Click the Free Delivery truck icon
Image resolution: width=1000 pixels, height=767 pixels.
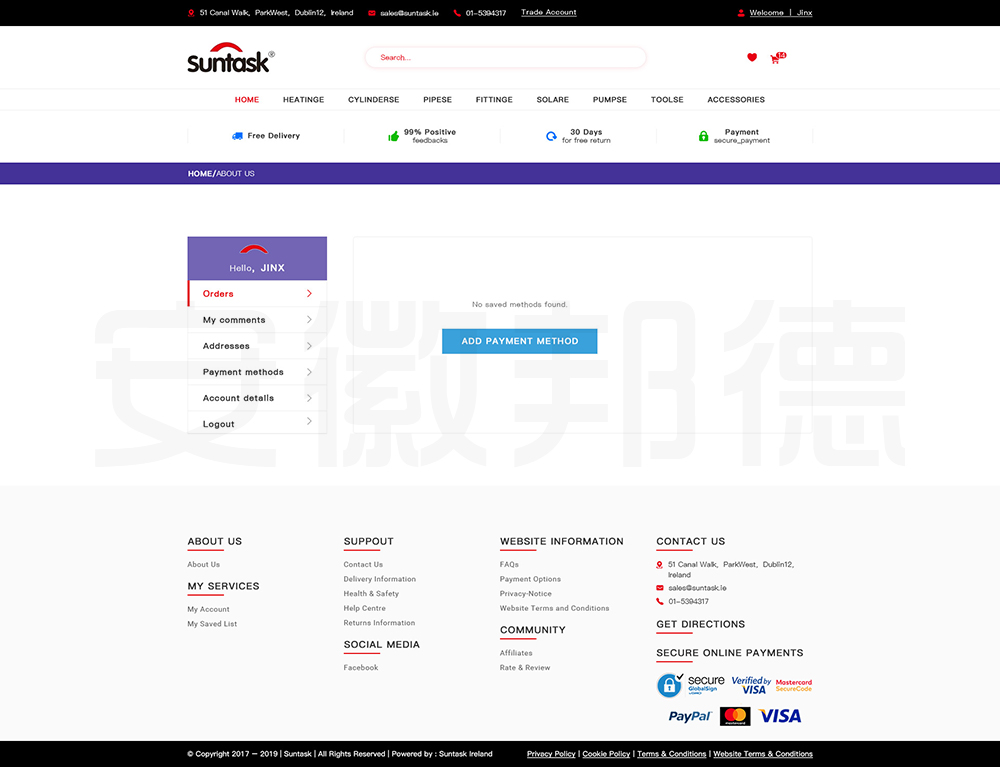(x=237, y=136)
